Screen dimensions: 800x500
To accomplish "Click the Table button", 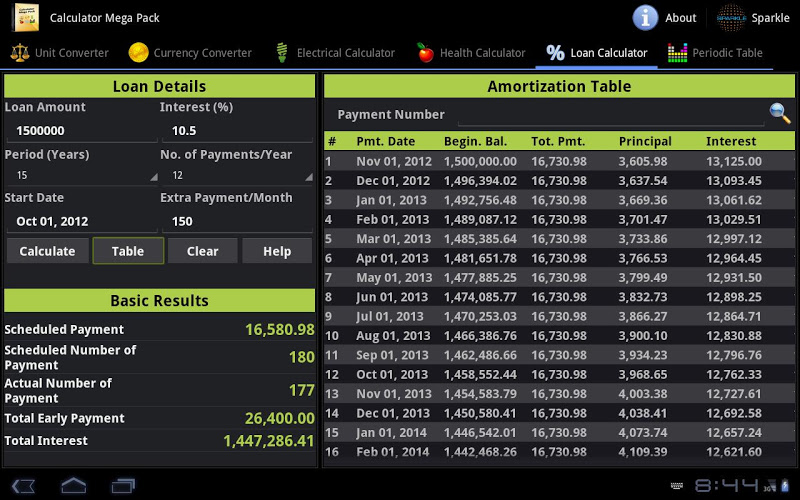I will [x=128, y=251].
